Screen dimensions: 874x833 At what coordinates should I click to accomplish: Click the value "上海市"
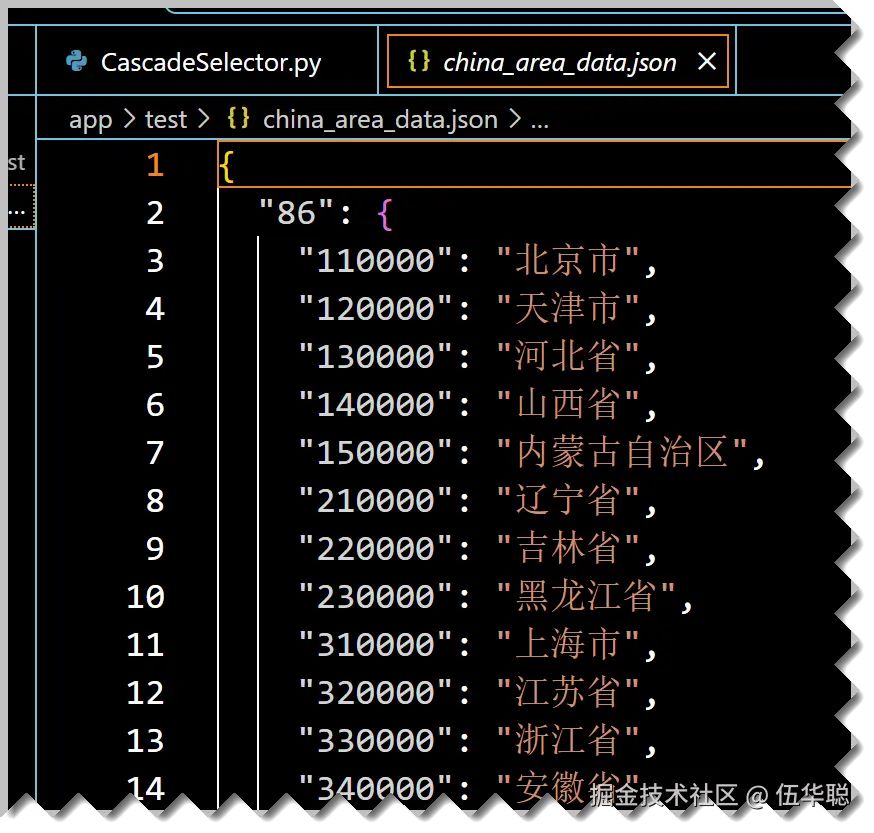(568, 644)
